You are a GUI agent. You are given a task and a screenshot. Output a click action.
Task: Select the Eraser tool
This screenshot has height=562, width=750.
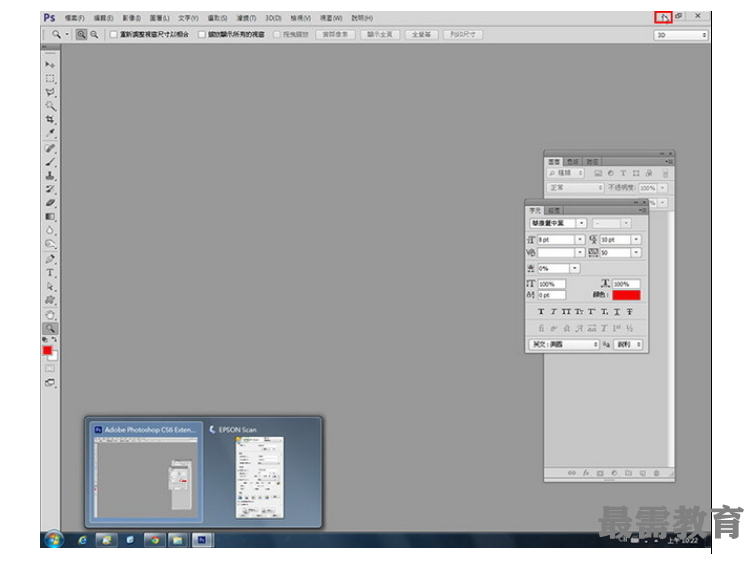(50, 203)
